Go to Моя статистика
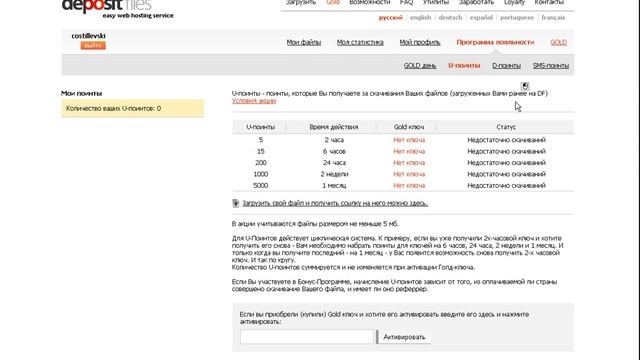Viewport: 640px width, 360px height. [x=360, y=42]
